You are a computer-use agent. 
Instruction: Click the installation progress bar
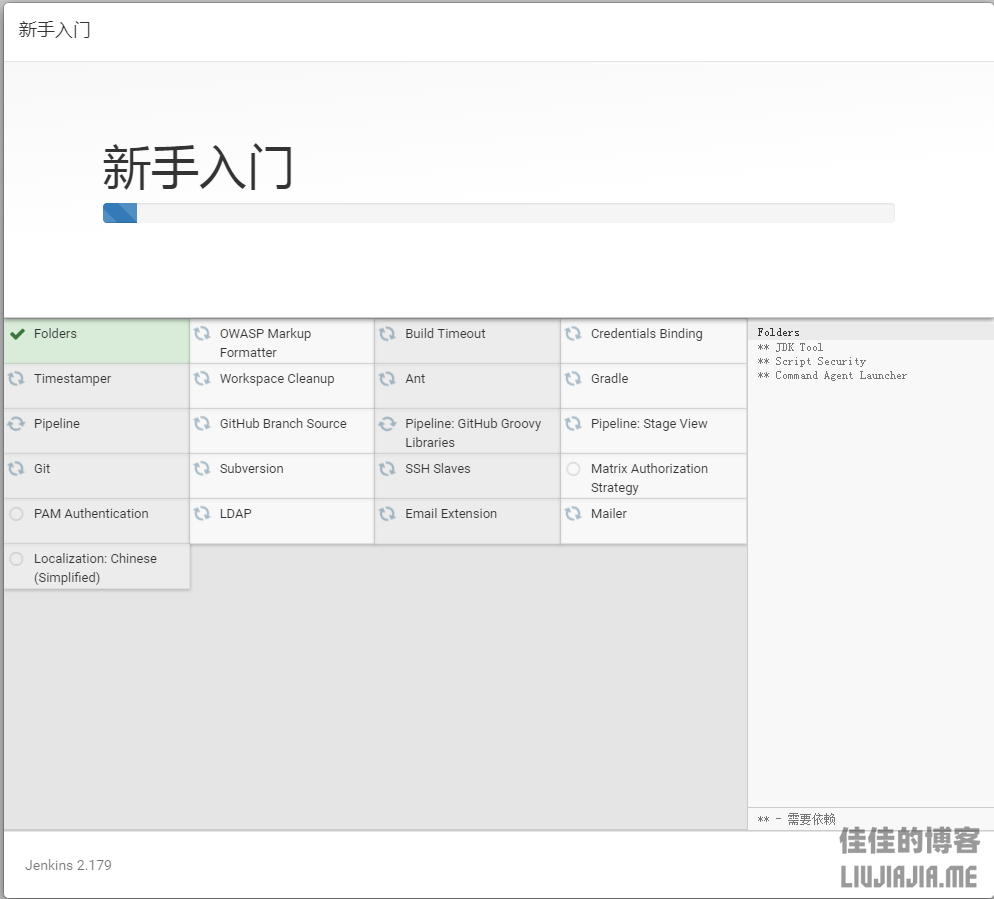(498, 213)
